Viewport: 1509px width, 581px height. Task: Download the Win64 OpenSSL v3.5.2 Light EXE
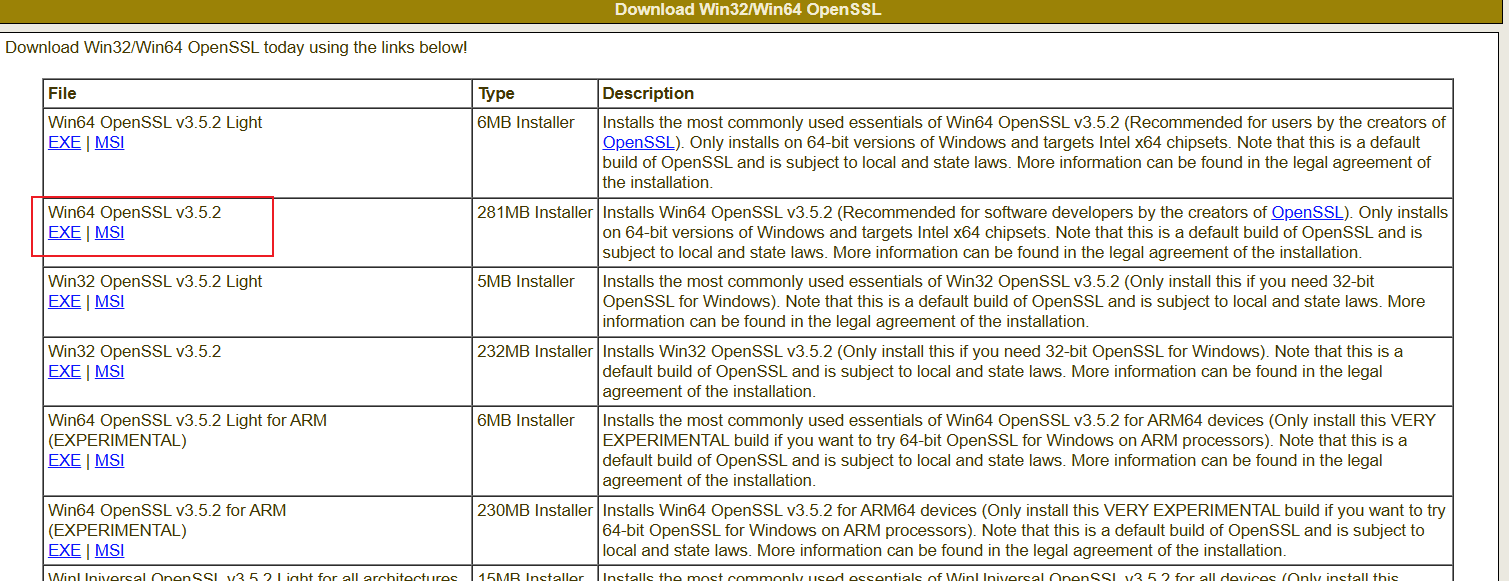pyautogui.click(x=64, y=143)
